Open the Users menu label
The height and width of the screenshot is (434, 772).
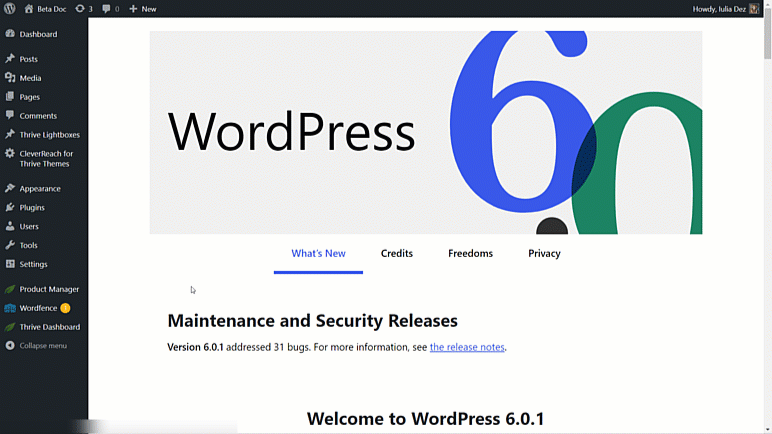[29, 226]
